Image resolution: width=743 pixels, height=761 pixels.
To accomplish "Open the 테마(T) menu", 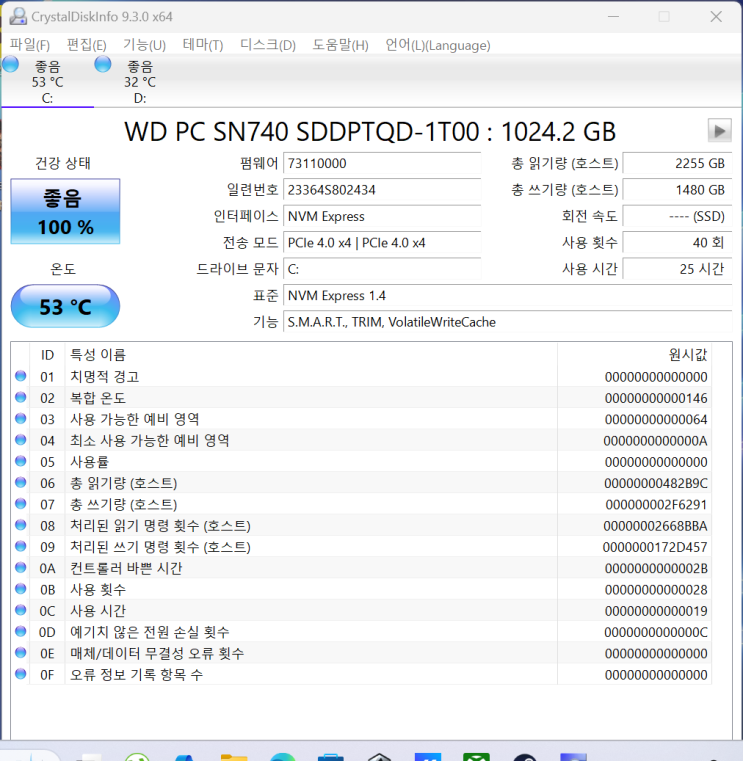I will click(x=203, y=45).
